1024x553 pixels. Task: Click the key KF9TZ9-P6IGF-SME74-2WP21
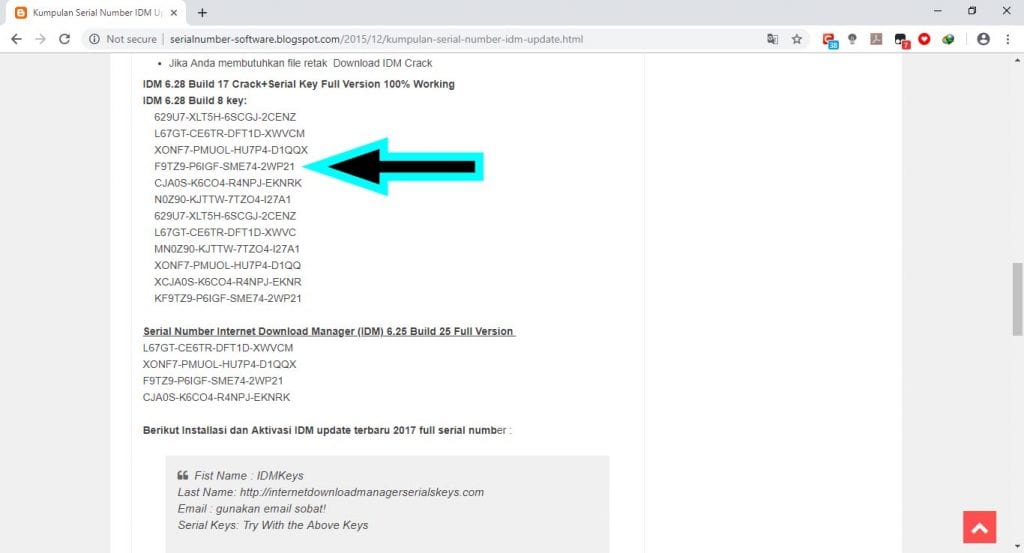click(227, 298)
